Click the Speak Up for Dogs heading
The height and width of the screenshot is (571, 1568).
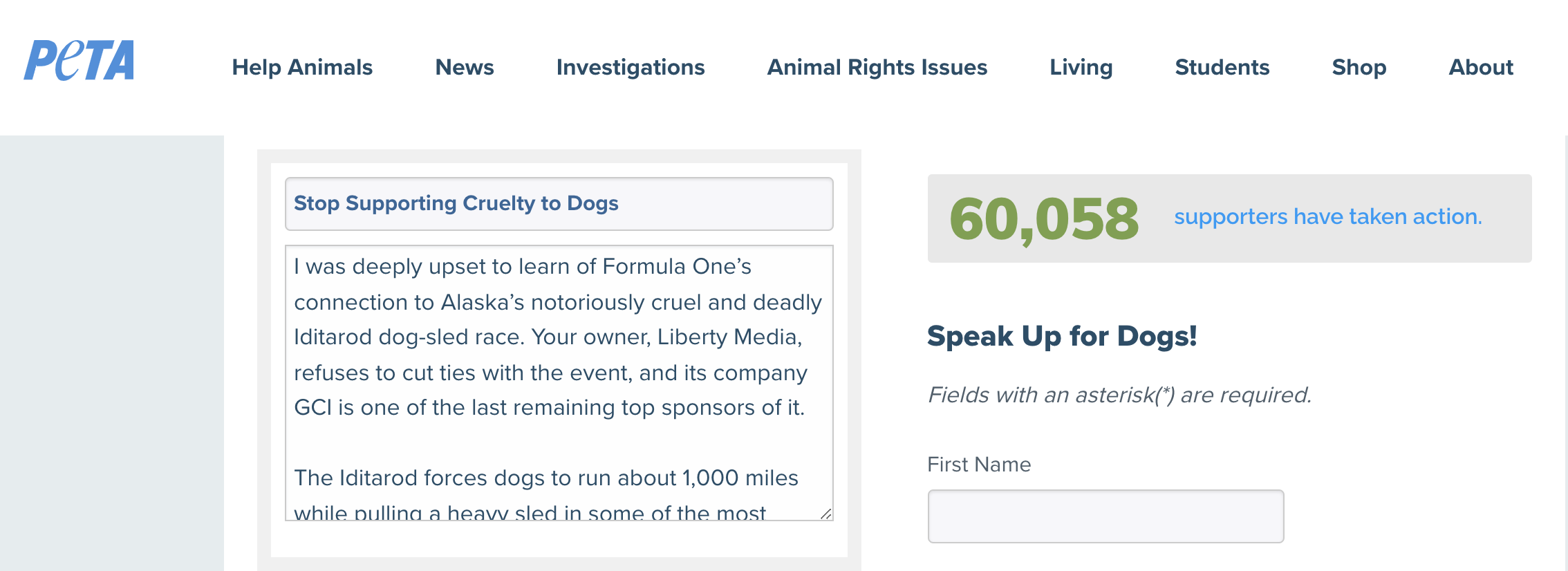(x=1062, y=337)
